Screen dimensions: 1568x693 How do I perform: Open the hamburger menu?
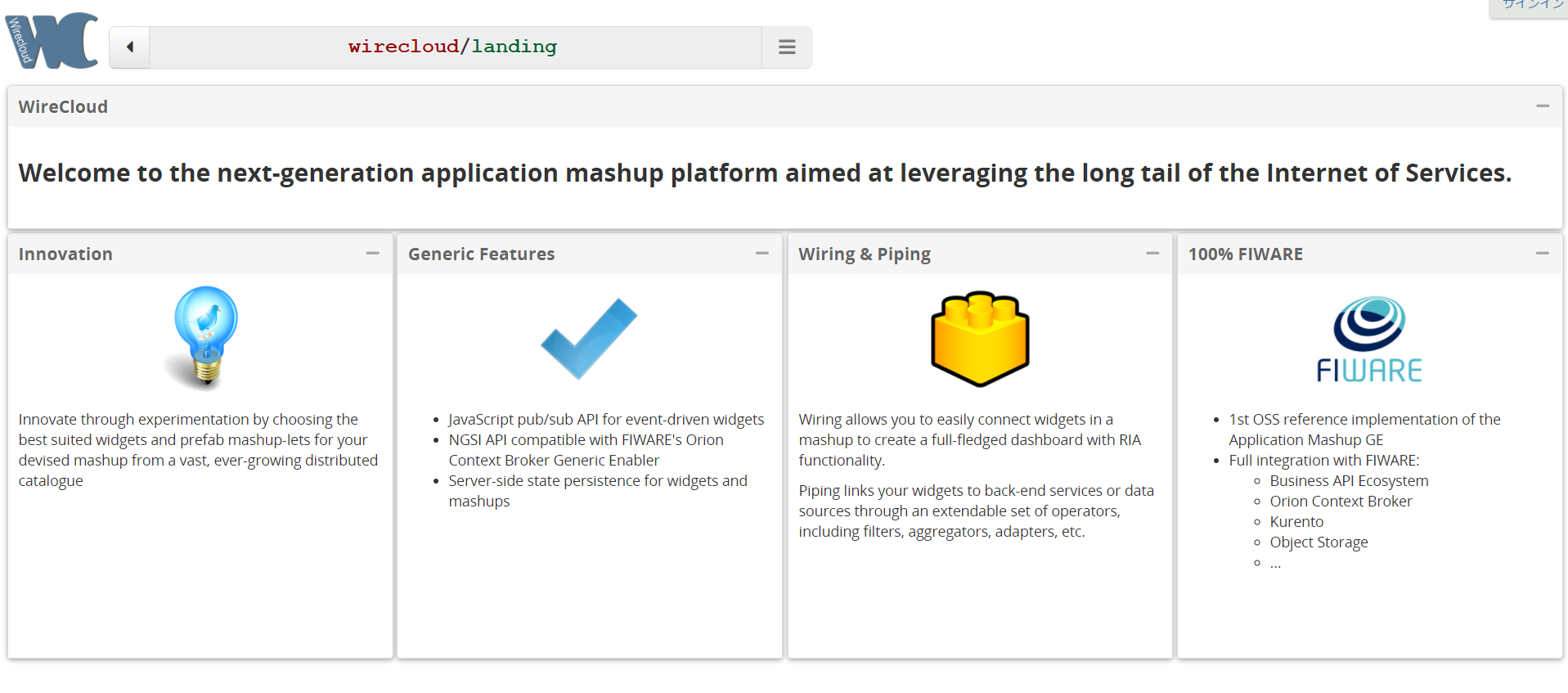point(786,47)
